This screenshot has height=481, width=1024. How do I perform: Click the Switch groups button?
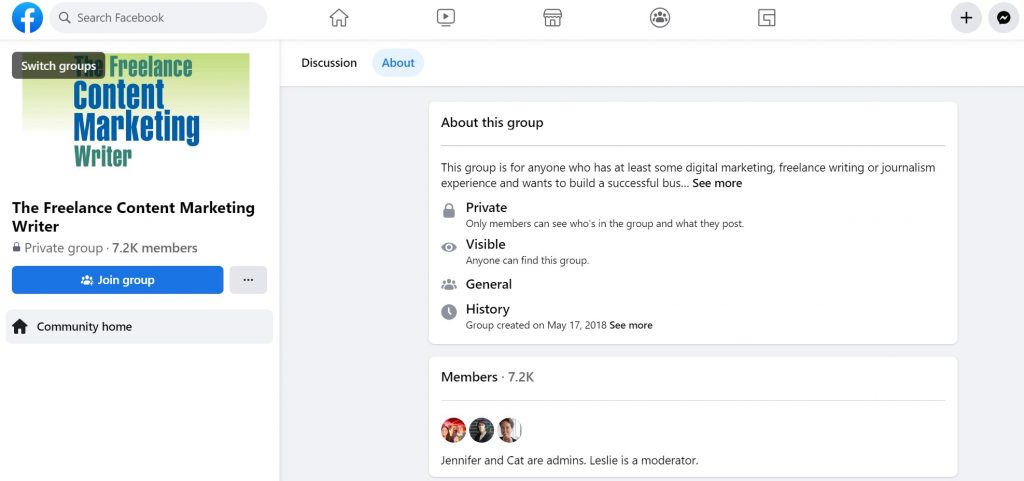(58, 66)
